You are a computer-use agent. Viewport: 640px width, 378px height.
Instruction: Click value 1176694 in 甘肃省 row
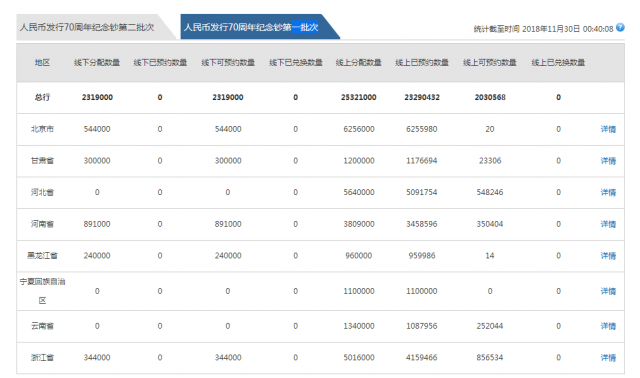click(x=422, y=161)
